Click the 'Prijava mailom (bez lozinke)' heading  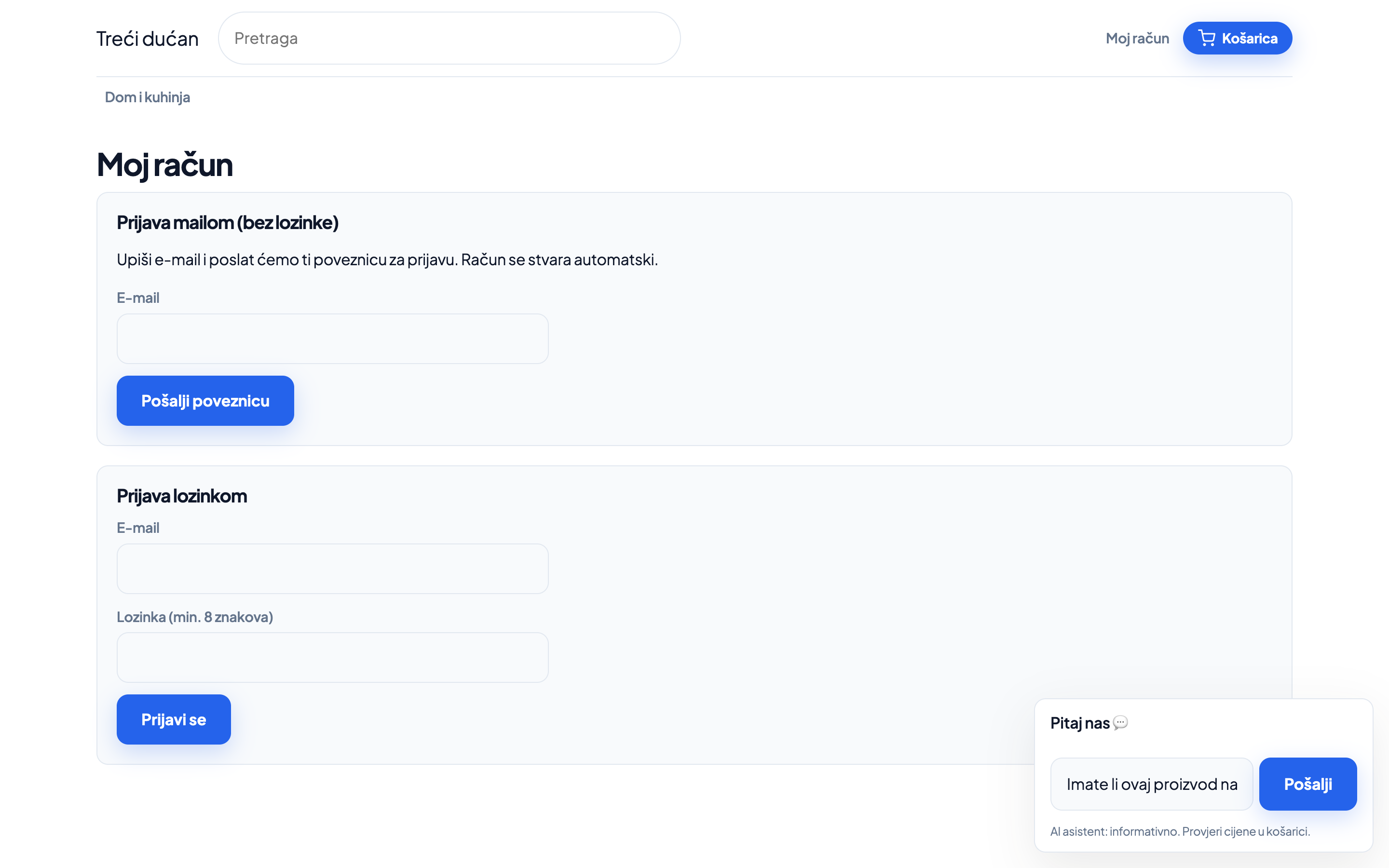[227, 223]
